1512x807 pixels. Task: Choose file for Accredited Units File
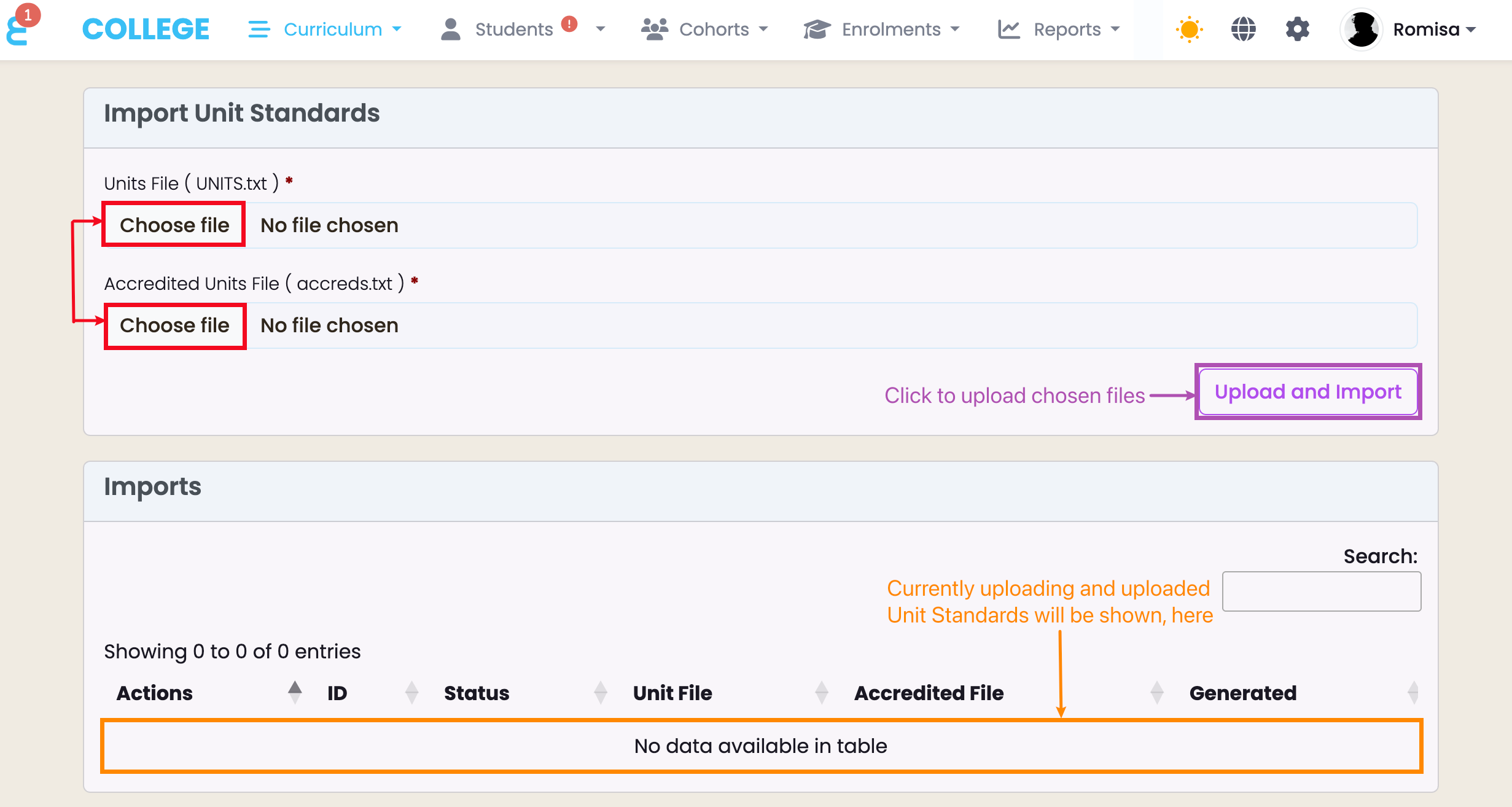[x=174, y=326]
